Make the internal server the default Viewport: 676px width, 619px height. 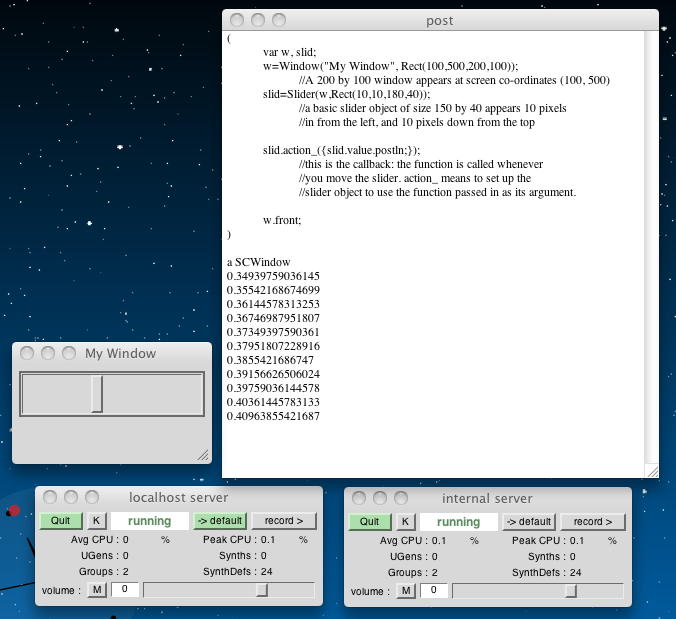pyautogui.click(x=527, y=521)
